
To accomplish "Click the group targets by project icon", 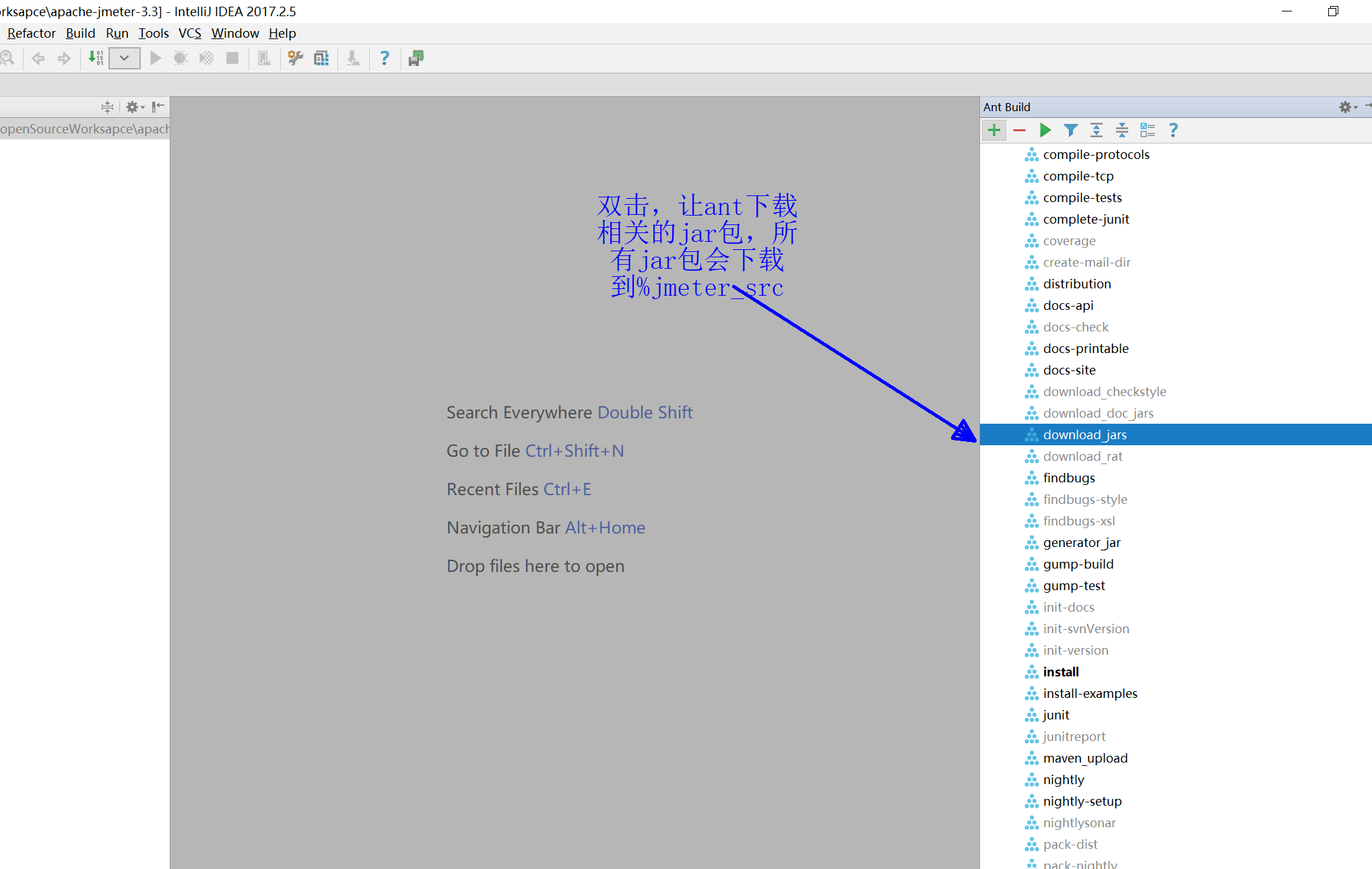I will pos(1148,130).
